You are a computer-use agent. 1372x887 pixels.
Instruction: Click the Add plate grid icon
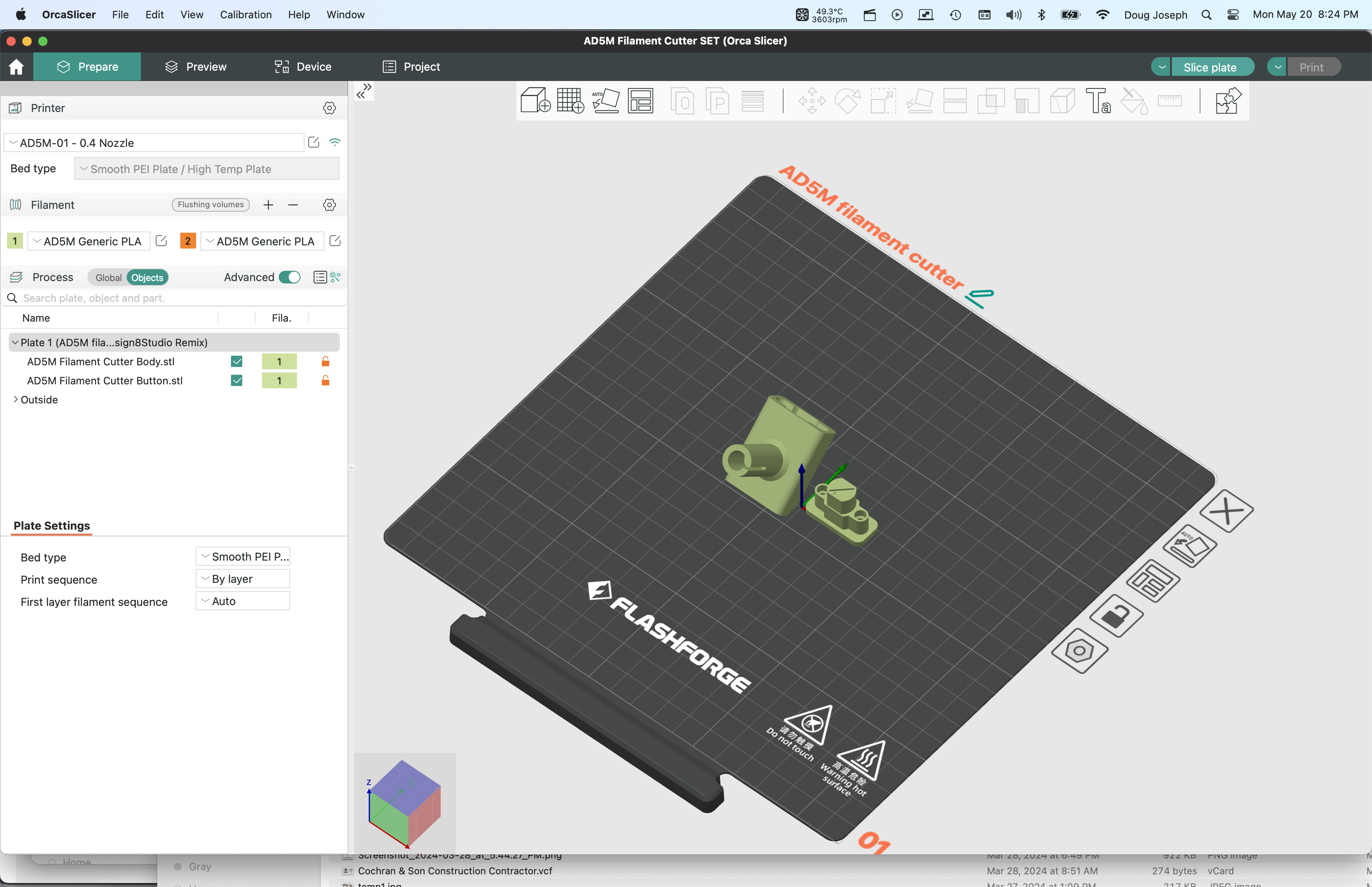[570, 101]
